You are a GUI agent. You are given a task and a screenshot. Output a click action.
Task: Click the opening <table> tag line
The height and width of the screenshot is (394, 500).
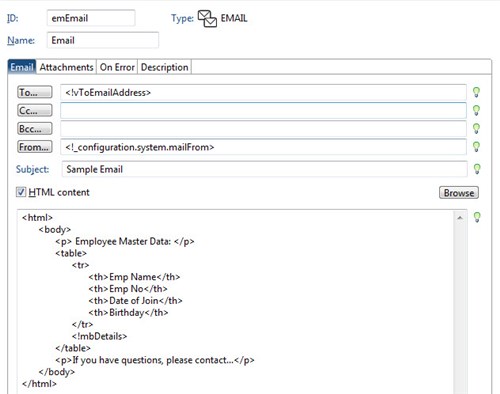tap(71, 253)
